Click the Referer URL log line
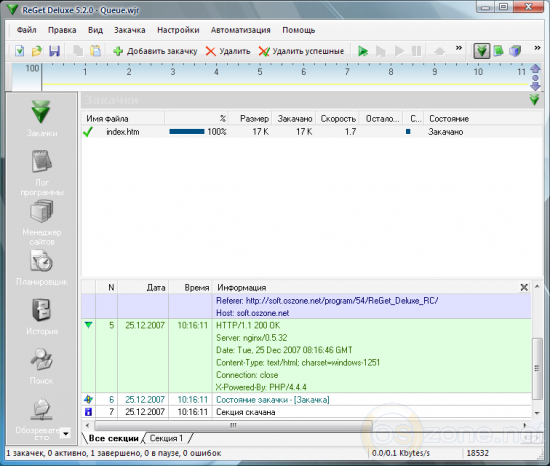Screen dimensions: 550x466 [x=327, y=301]
